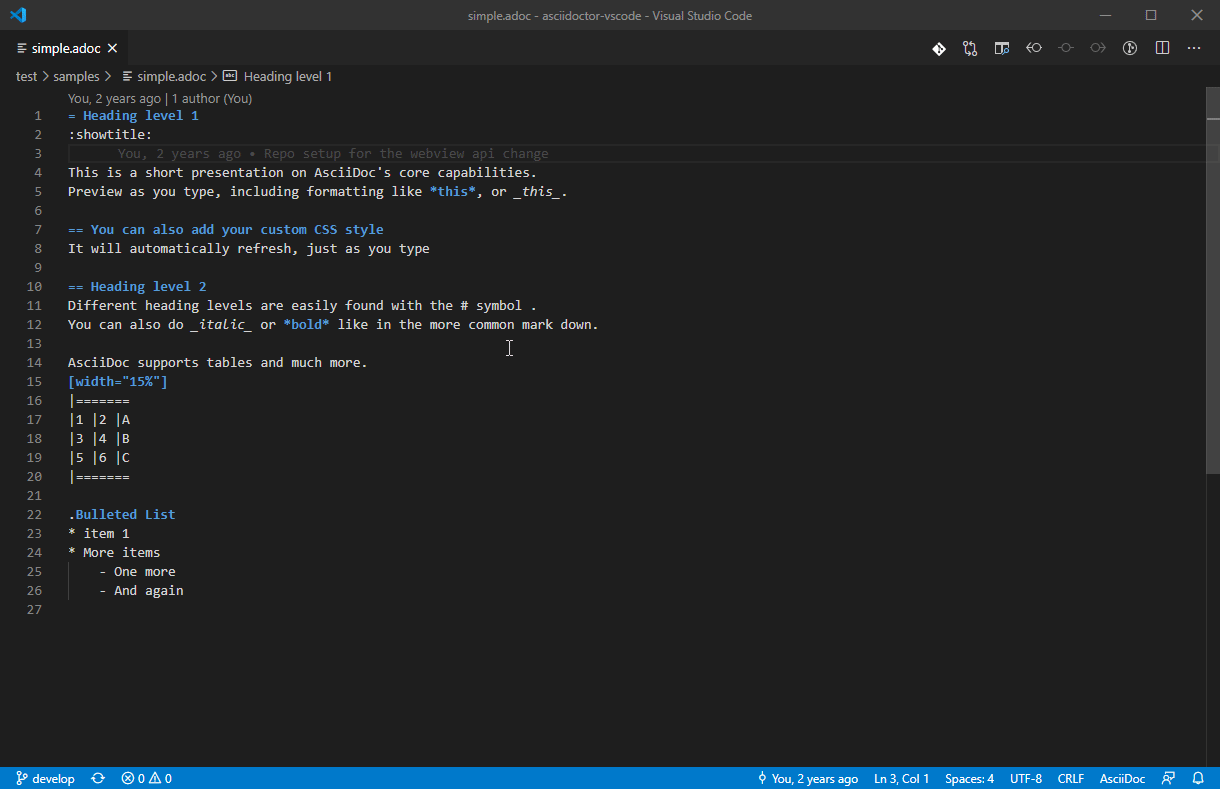Click line number 1 in the gutter
This screenshot has height=789, width=1220.
[38, 116]
